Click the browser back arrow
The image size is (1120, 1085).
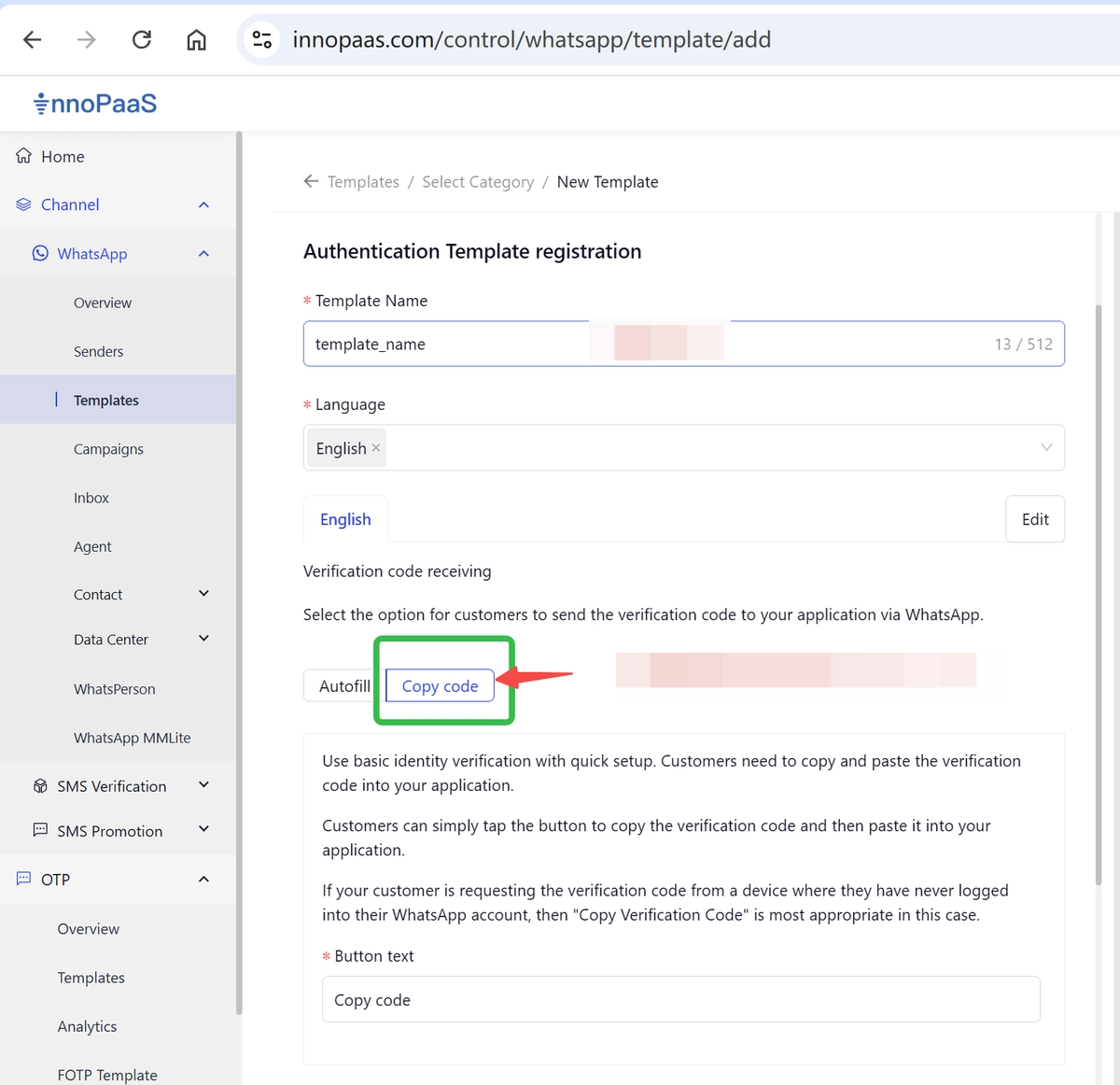click(33, 39)
